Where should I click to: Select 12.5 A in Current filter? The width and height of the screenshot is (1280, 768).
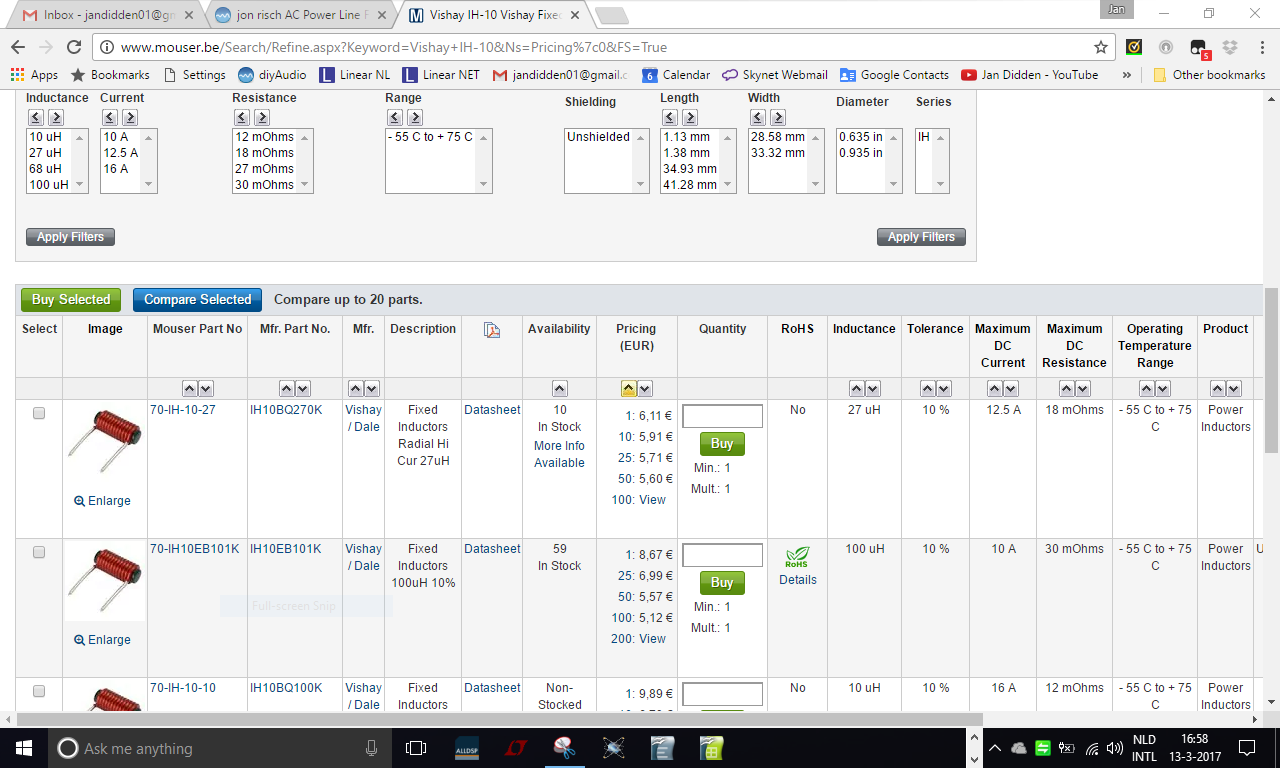click(120, 153)
